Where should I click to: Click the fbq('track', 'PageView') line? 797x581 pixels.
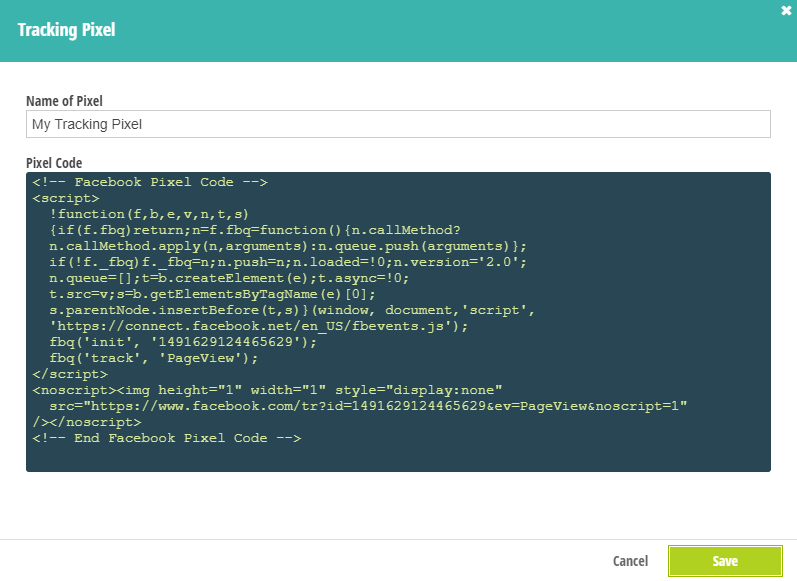click(154, 358)
